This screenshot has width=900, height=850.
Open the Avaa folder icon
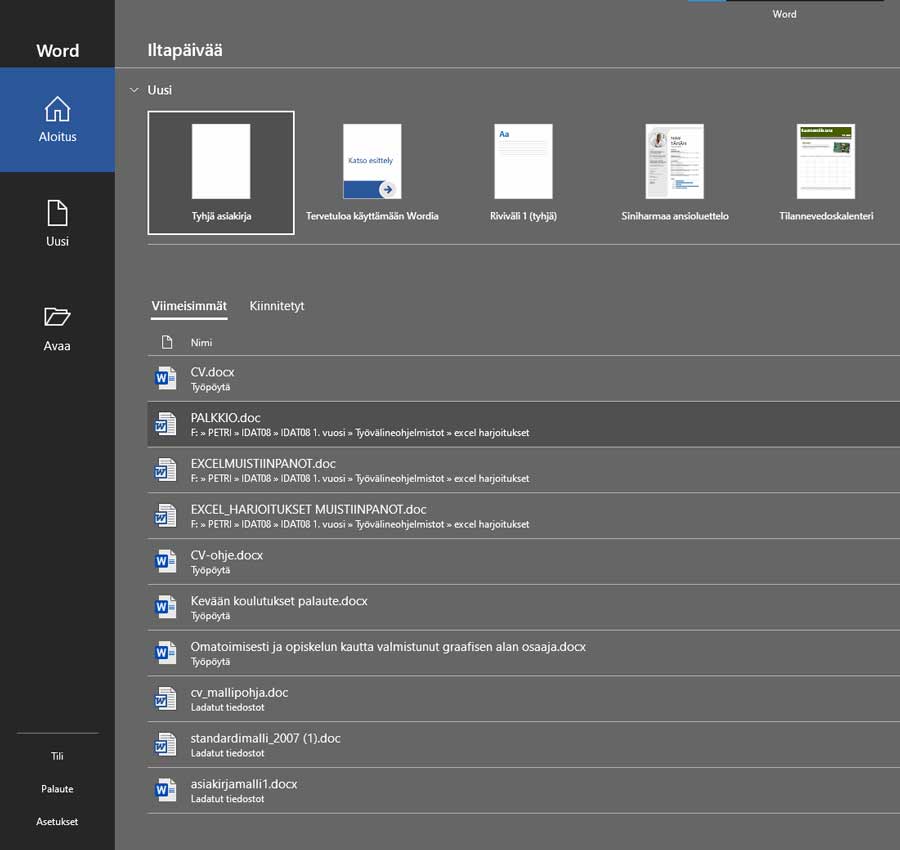click(x=57, y=317)
